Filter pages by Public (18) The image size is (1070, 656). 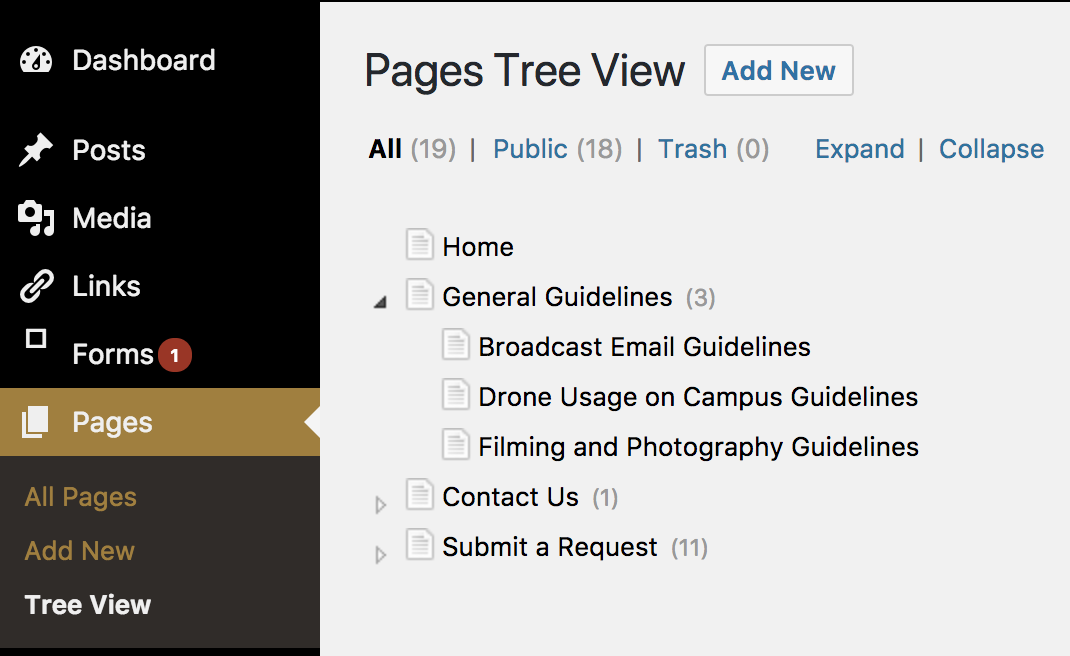pyautogui.click(x=558, y=149)
